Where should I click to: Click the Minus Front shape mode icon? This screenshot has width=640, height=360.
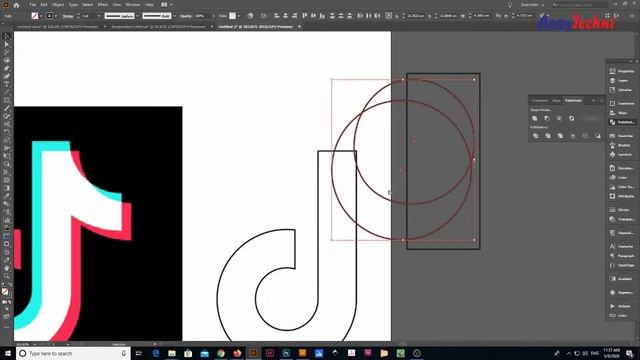click(547, 118)
